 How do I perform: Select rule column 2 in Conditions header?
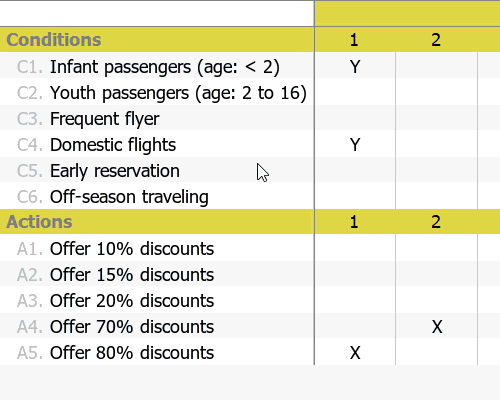pyautogui.click(x=437, y=40)
